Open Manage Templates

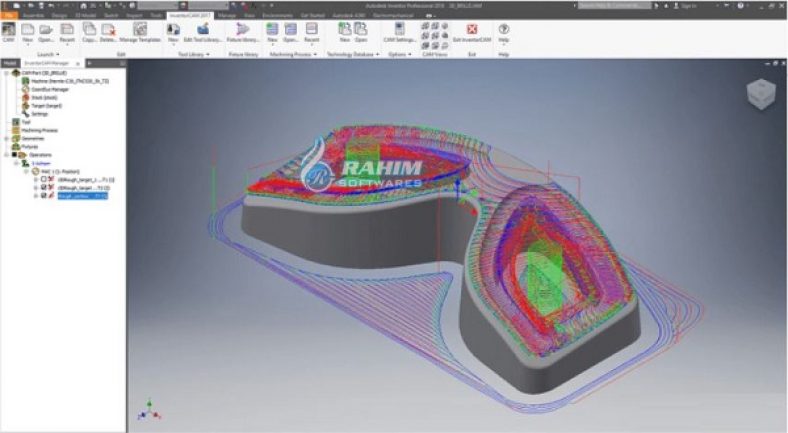tap(140, 30)
